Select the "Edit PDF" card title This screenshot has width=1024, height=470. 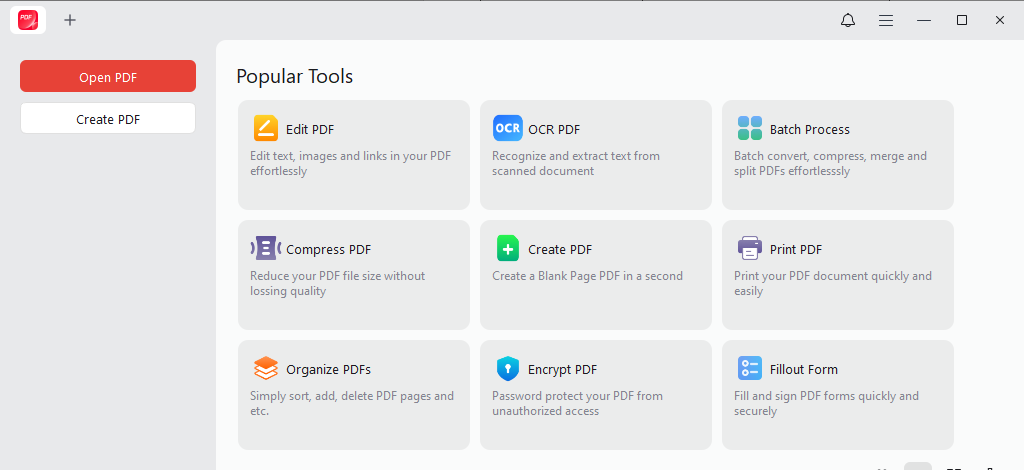pos(310,129)
